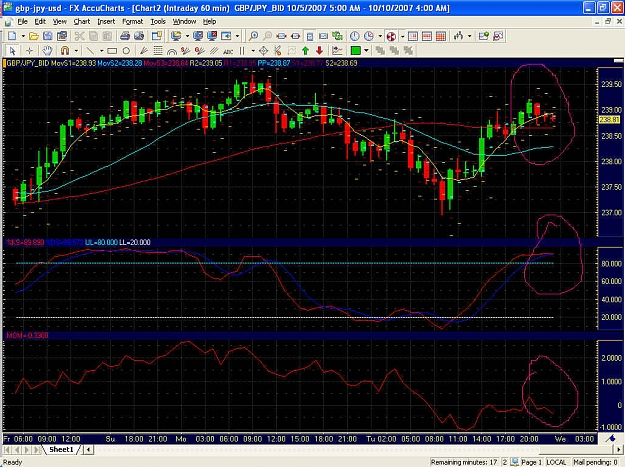Expand dropdown arrow next to magnet tool
The width and height of the screenshot is (625, 467).
[76, 51]
